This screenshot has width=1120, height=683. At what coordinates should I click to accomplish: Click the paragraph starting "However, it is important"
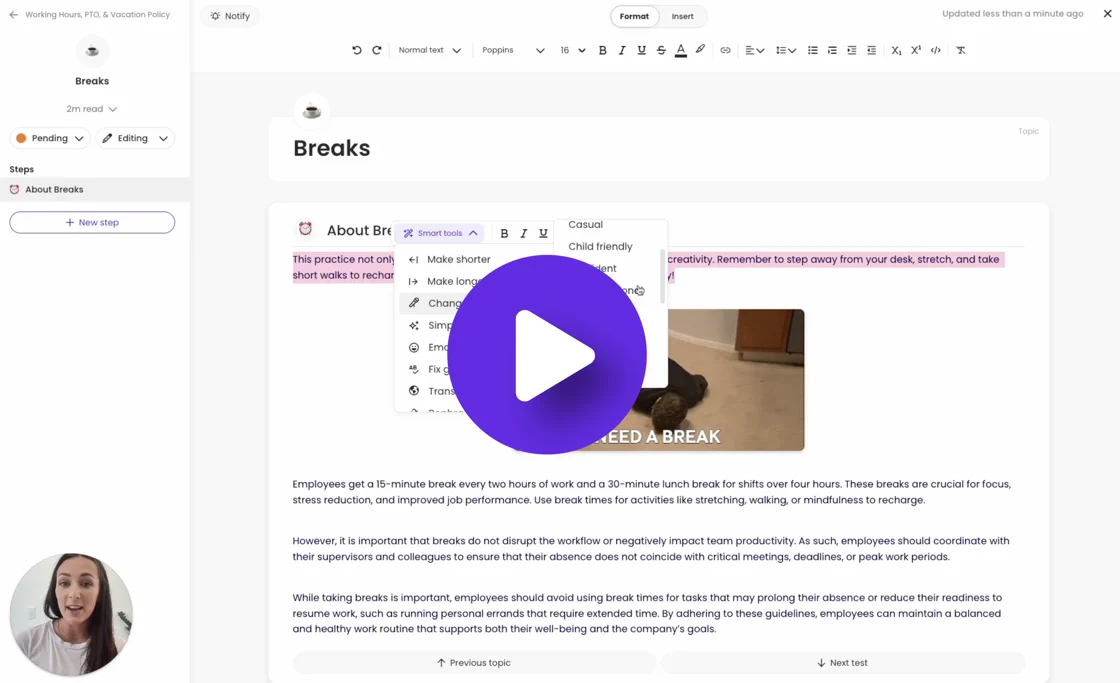tap(651, 549)
